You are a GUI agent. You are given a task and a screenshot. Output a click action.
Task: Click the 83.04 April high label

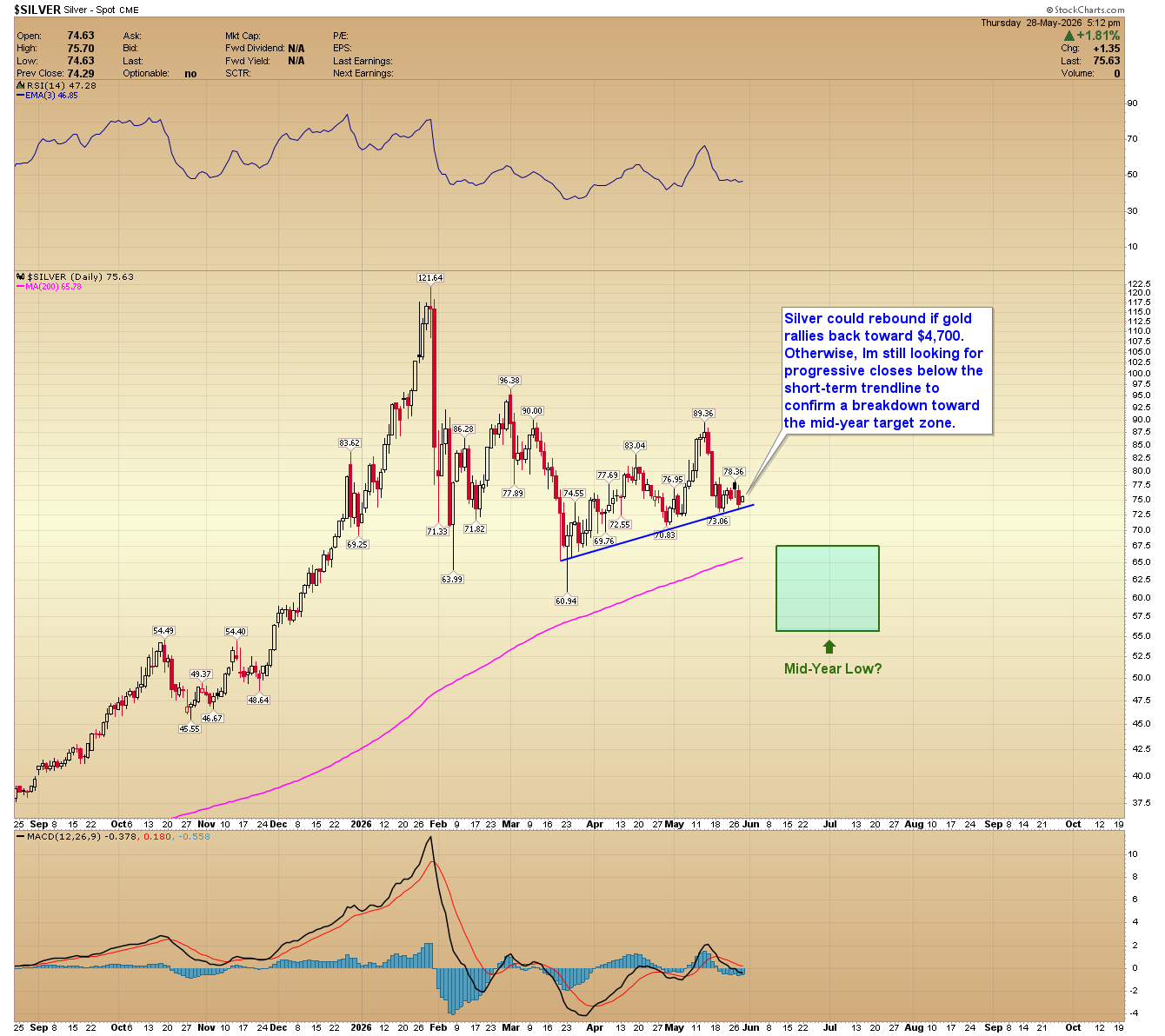[635, 446]
